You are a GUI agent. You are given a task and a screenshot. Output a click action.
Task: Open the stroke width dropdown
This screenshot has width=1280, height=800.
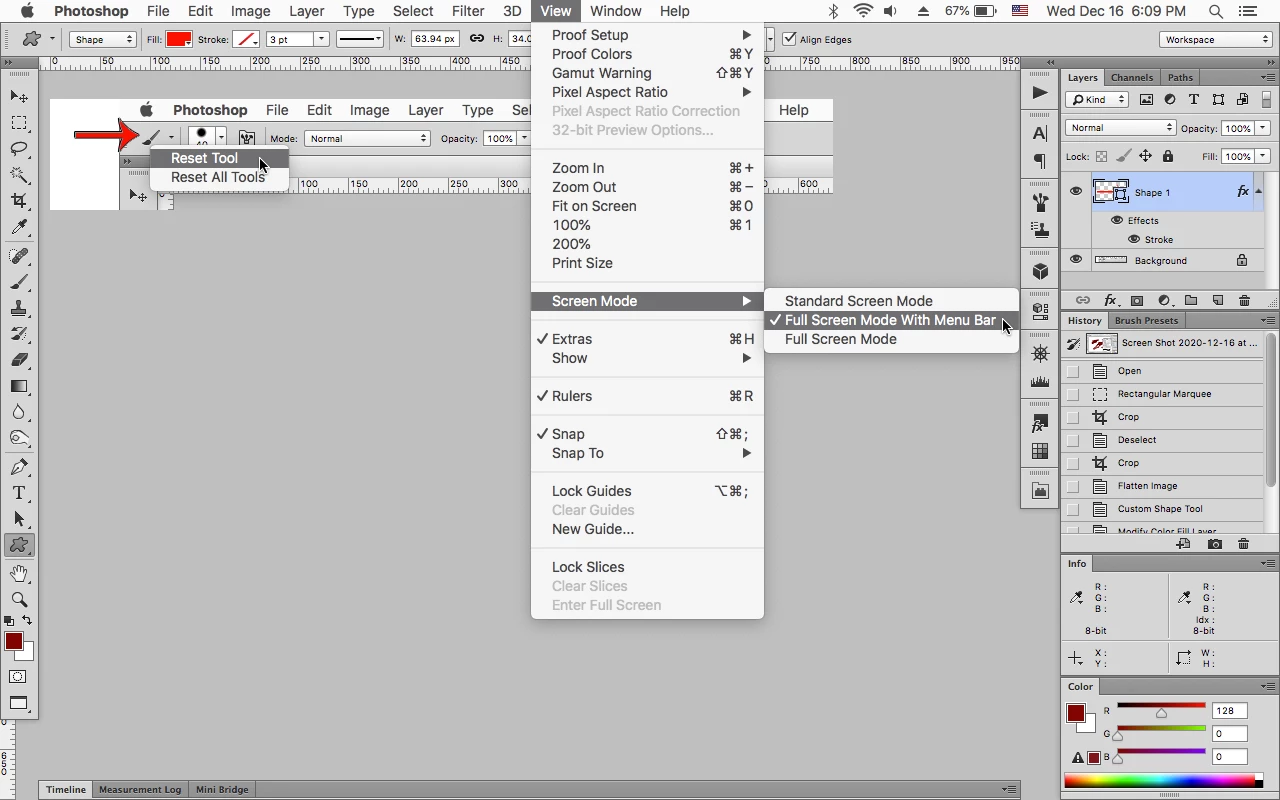point(322,39)
